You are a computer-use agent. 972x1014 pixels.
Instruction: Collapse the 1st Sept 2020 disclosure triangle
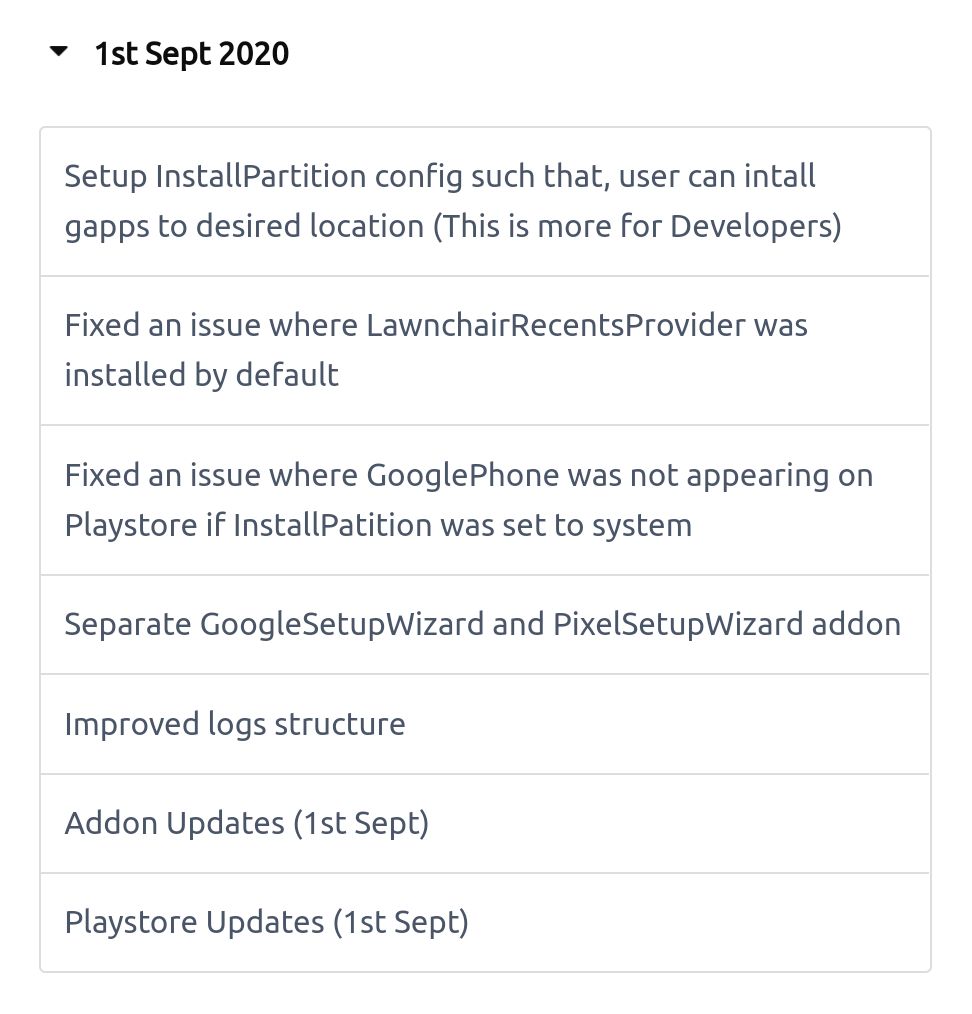click(x=59, y=52)
